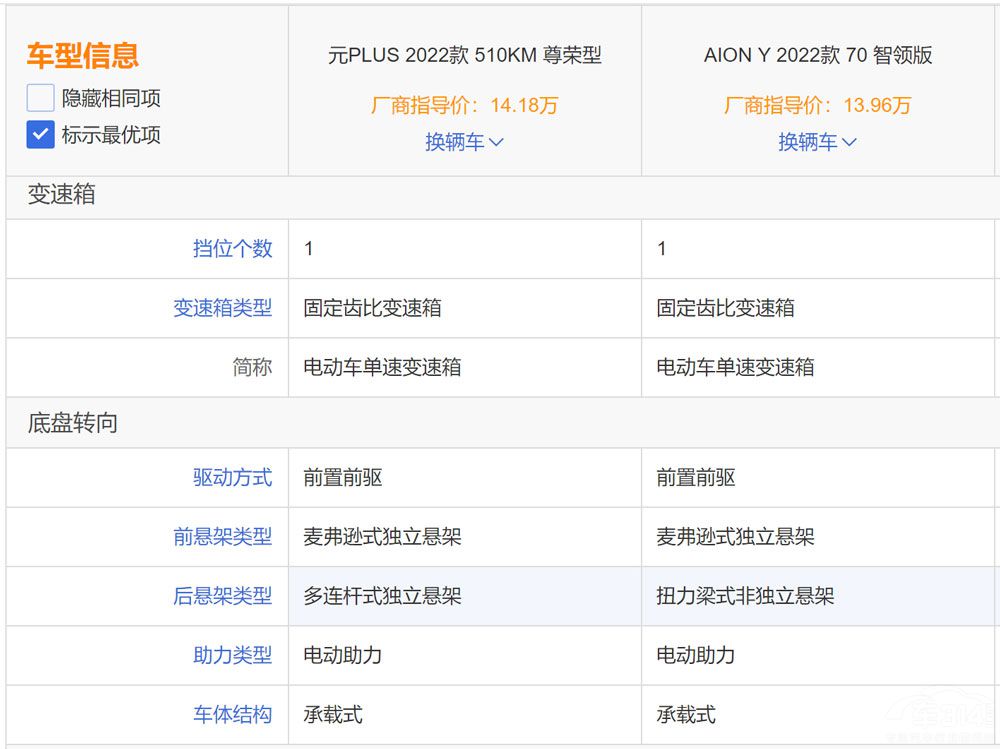Select the AION Y 2022款 70 智领版 title
Image resolution: width=1000 pixels, height=749 pixels.
pyautogui.click(x=817, y=55)
